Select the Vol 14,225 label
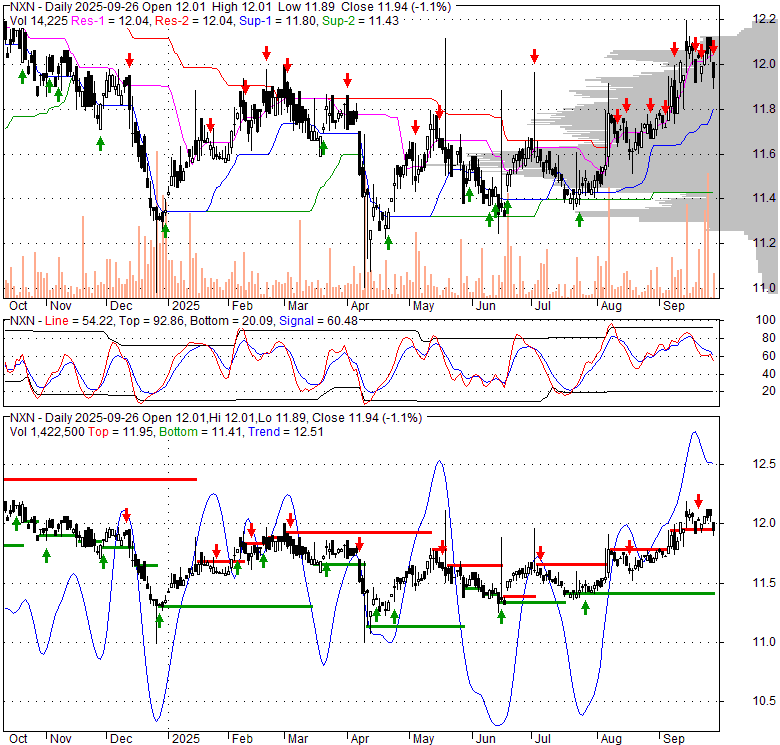780x745 pixels. (x=39, y=21)
